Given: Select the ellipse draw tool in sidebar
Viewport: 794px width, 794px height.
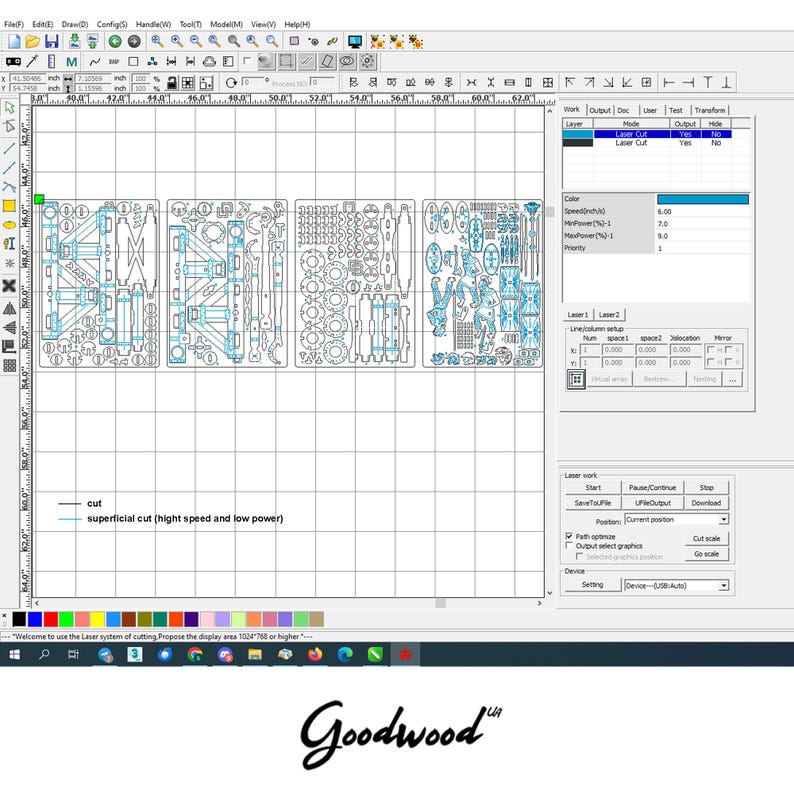Looking at the screenshot, I should pos(9,225).
